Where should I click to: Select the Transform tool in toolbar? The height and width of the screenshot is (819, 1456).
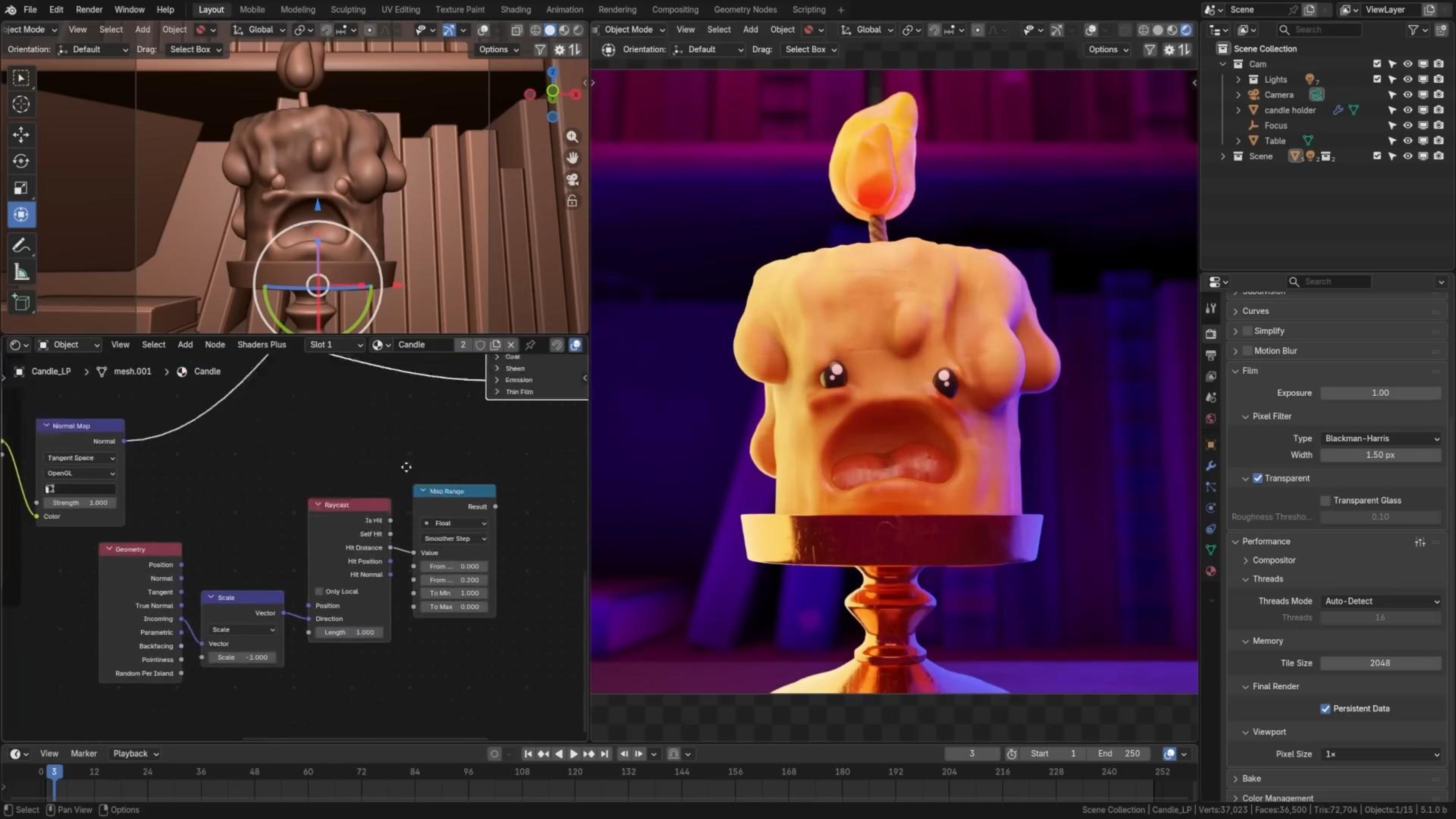(x=21, y=215)
